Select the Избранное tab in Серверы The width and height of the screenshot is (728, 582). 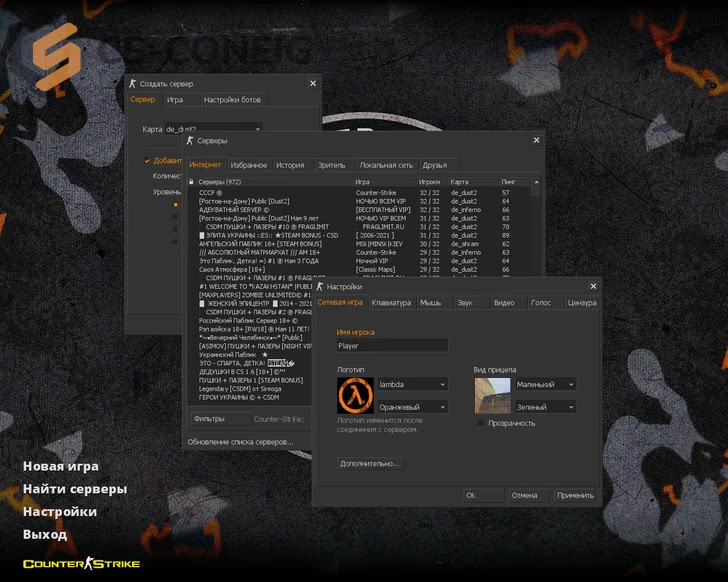pos(248,165)
